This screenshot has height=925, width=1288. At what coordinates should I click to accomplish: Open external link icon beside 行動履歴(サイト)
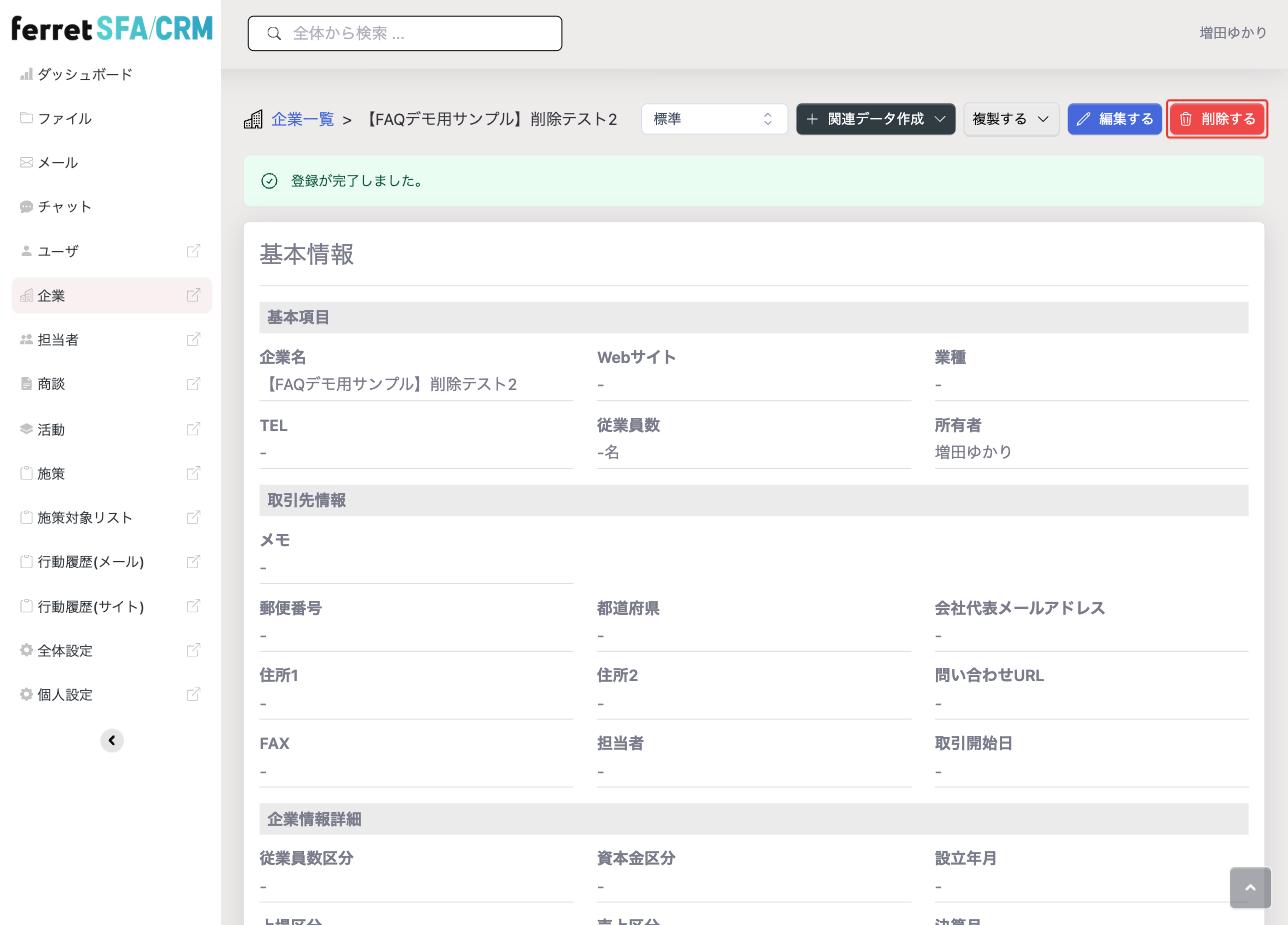tap(193, 606)
